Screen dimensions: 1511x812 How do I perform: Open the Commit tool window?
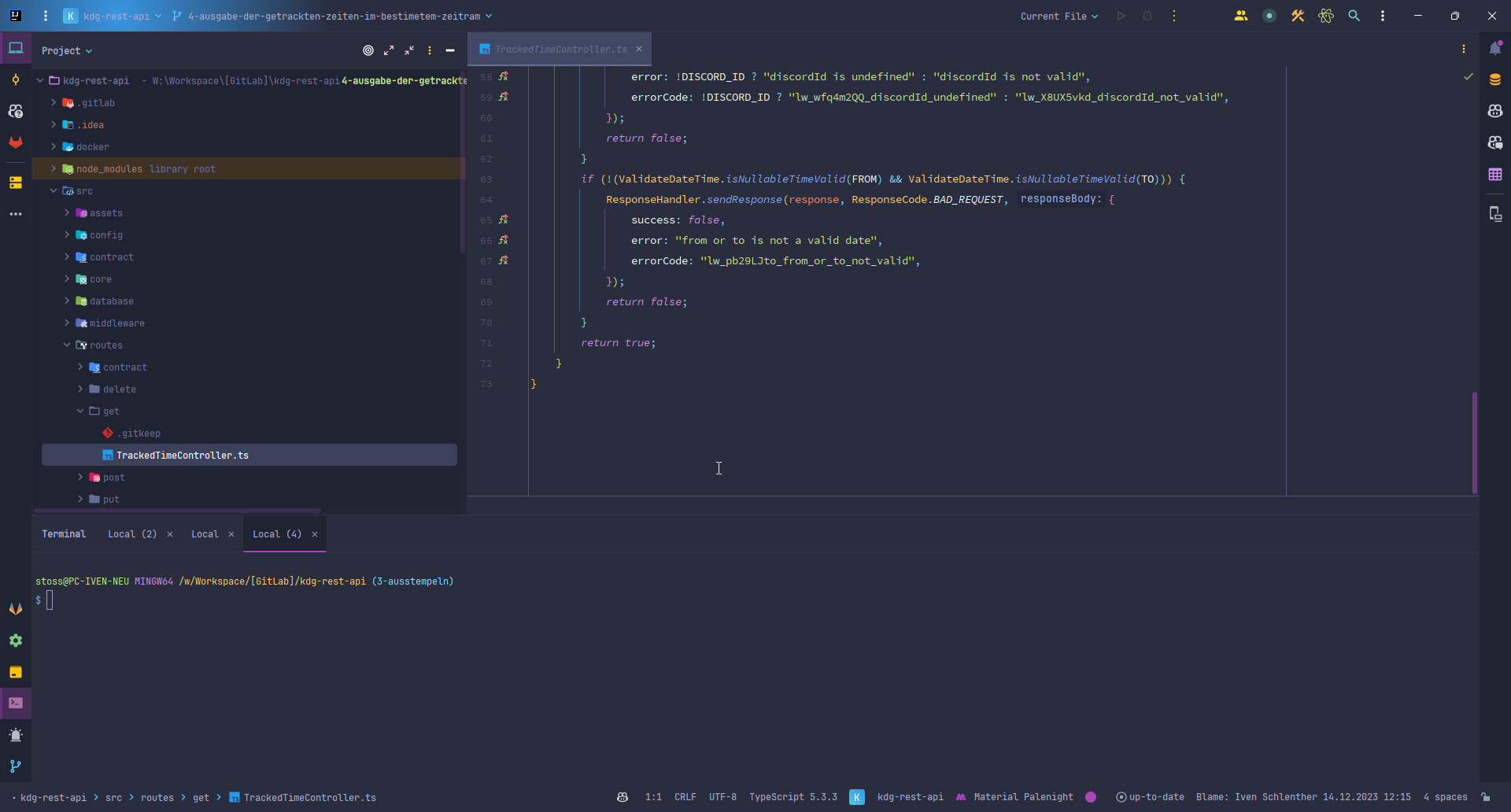tap(16, 79)
